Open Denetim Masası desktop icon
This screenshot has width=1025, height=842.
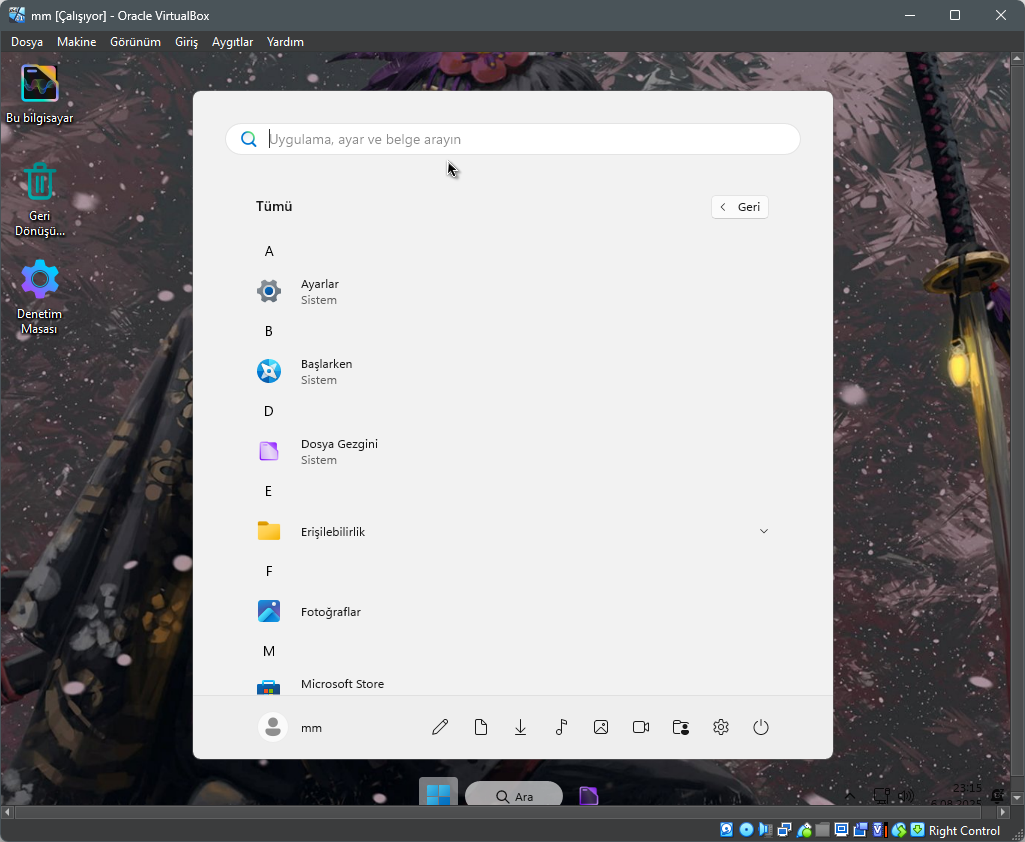pos(39,296)
